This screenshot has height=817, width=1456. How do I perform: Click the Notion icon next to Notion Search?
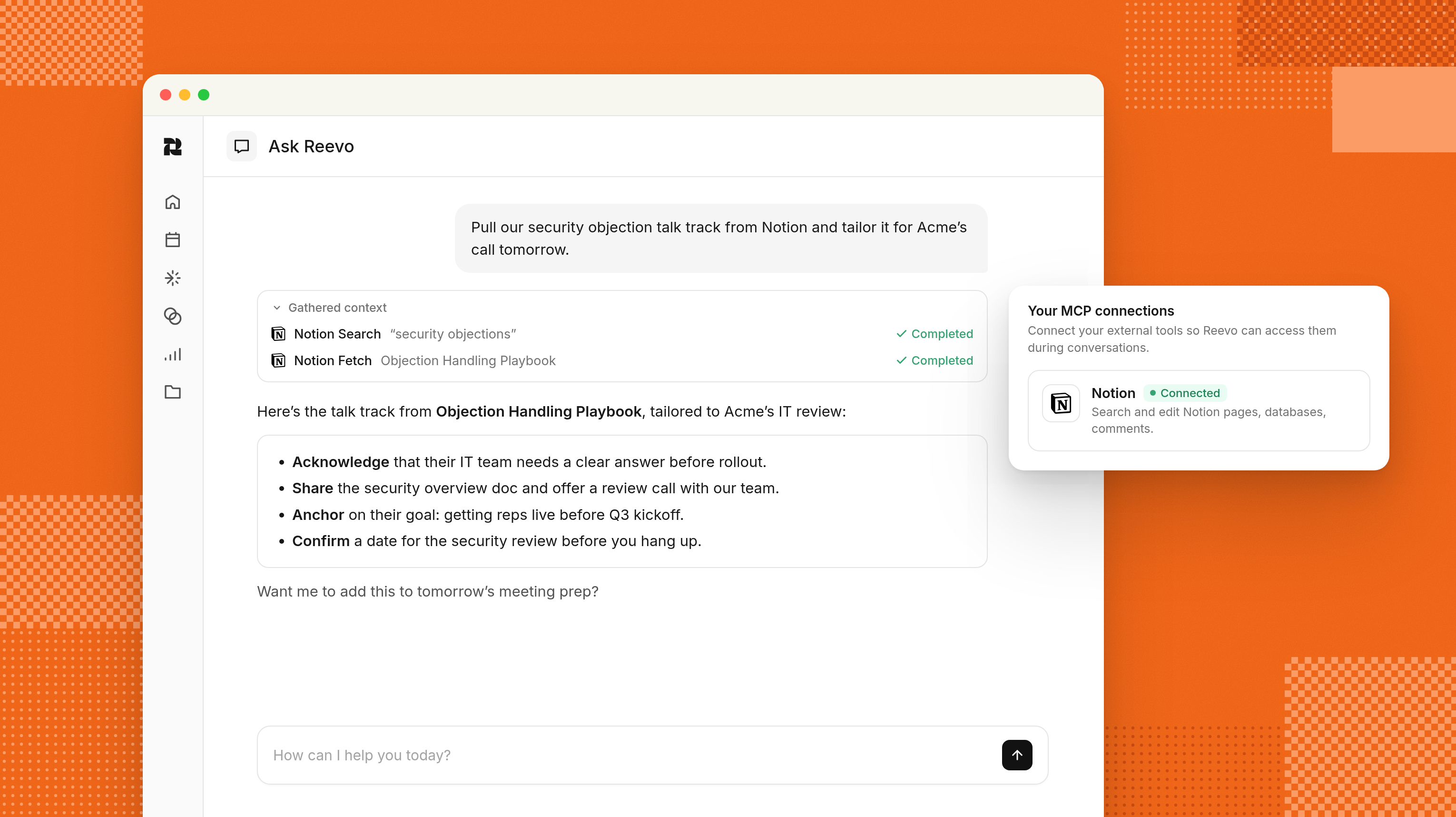point(278,334)
